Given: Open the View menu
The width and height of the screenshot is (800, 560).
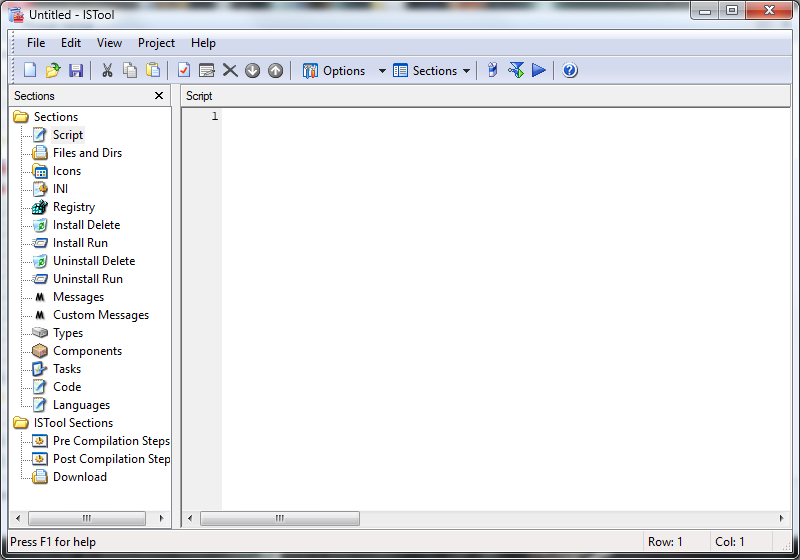Looking at the screenshot, I should click(109, 43).
